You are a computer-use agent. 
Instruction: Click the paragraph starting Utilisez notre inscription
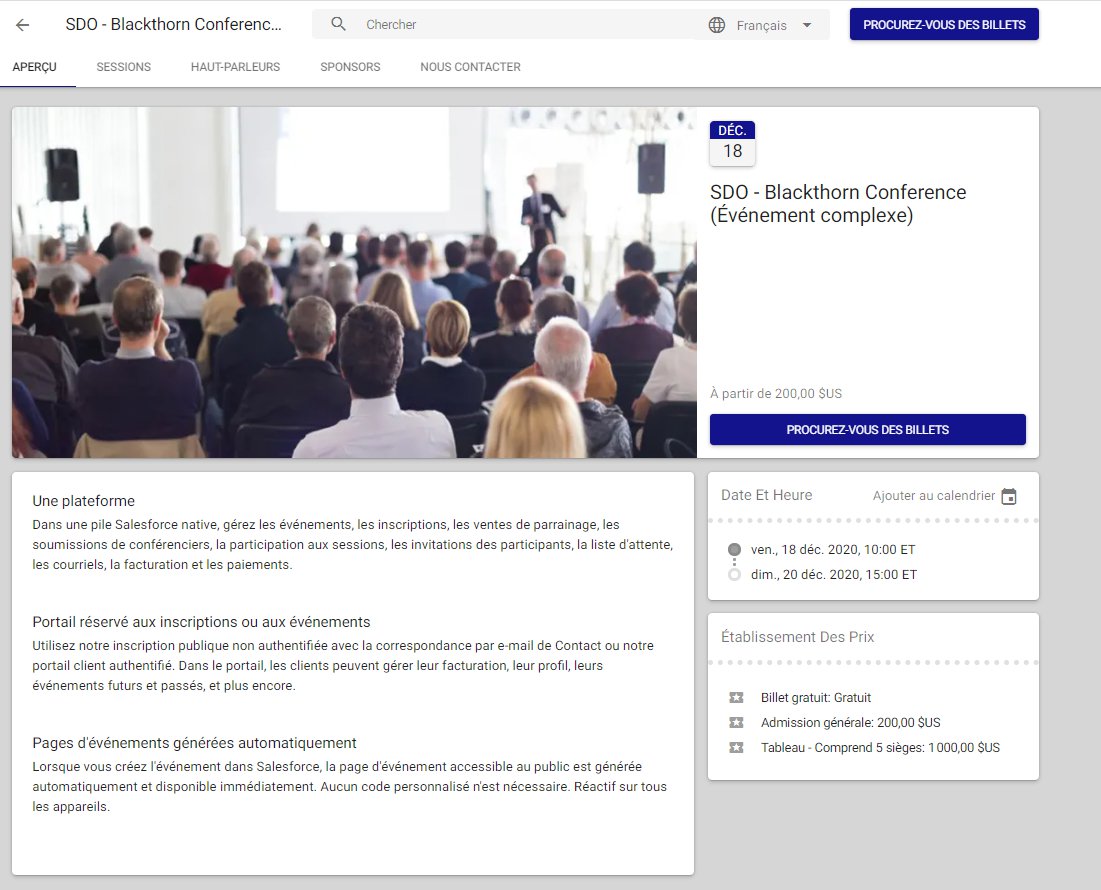[x=343, y=665]
